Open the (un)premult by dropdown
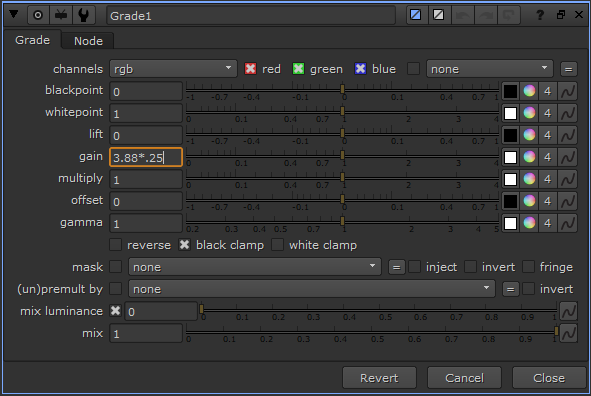591x396 pixels. tap(312, 289)
